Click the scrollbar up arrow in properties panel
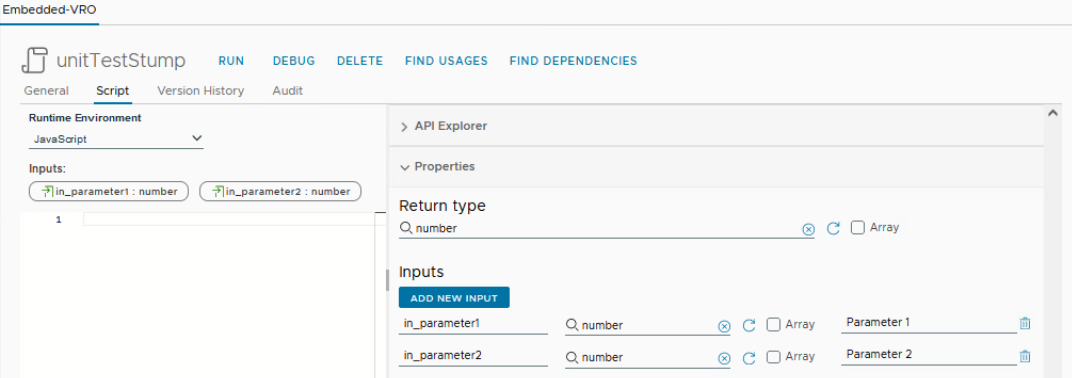The width and height of the screenshot is (1072, 378). (x=1053, y=113)
